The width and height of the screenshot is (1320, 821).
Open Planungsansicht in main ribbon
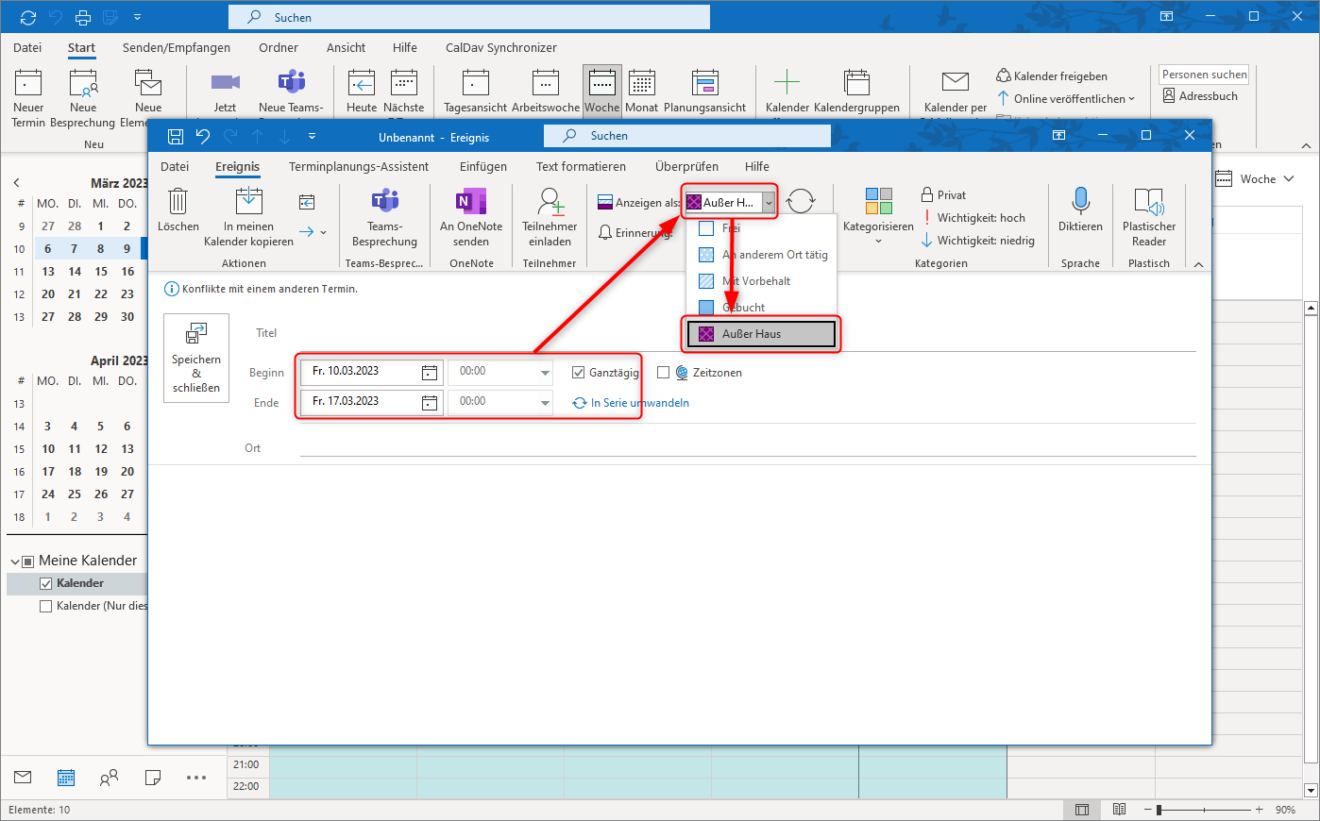(x=705, y=92)
